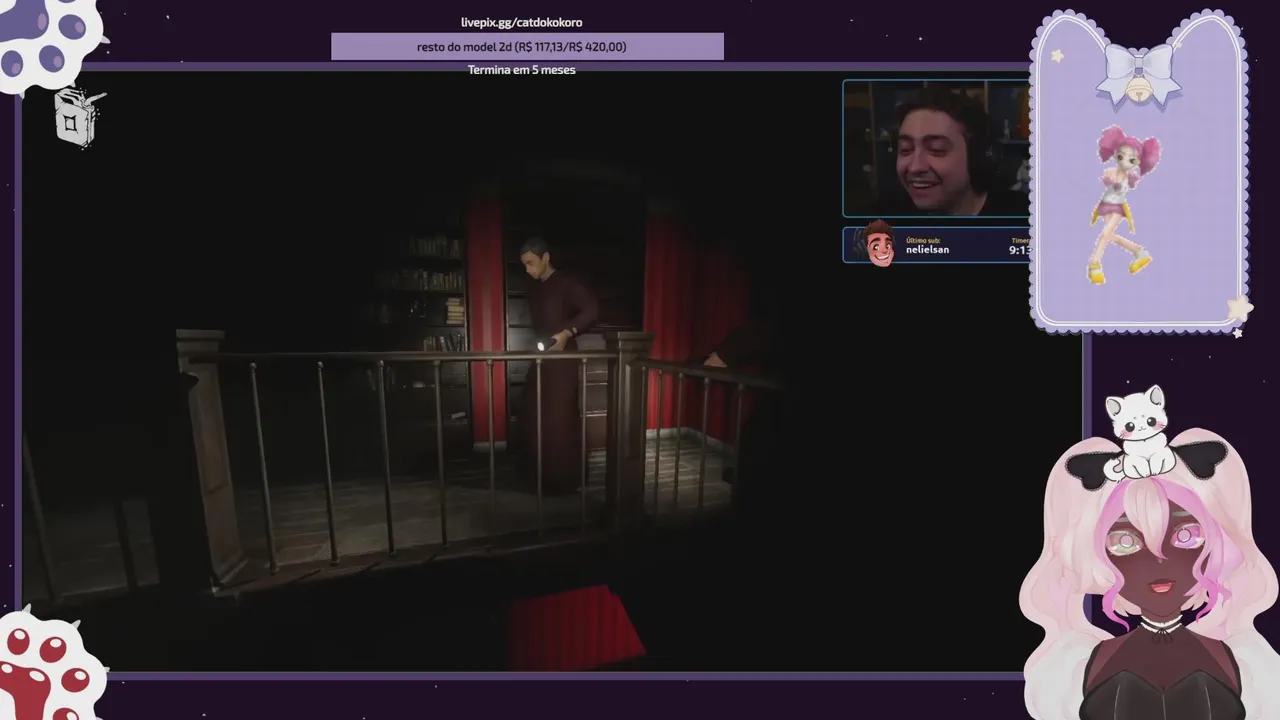Click the subscriber name 'nelielsan'
This screenshot has width=1280, height=720.
(x=927, y=250)
